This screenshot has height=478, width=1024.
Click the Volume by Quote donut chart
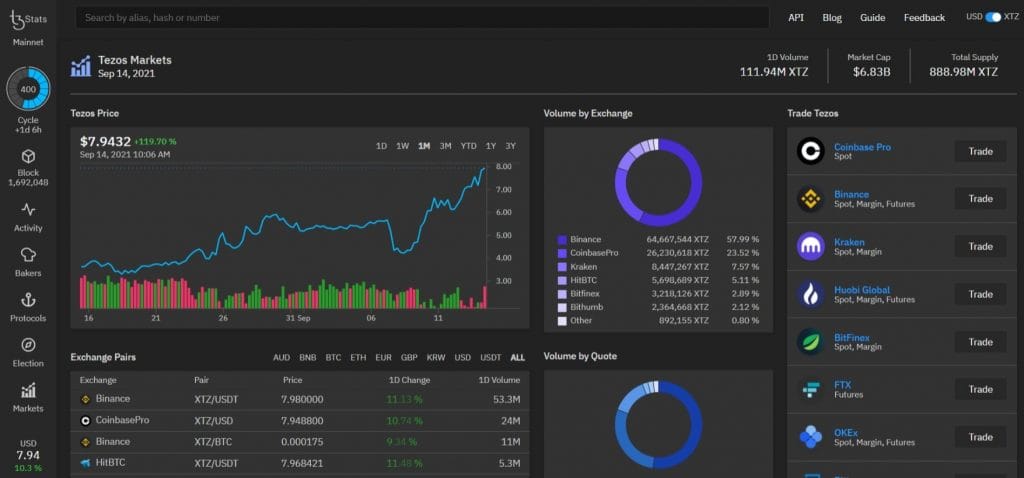click(x=658, y=425)
